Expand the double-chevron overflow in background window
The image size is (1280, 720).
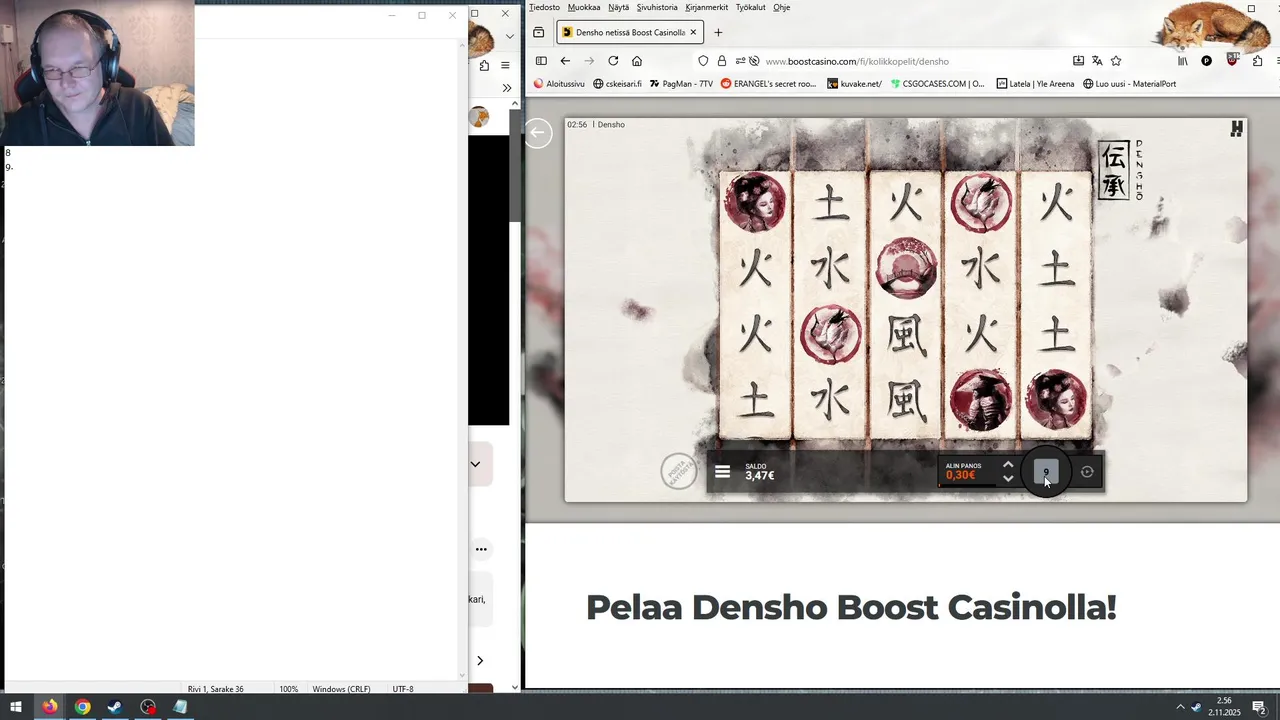tap(506, 88)
